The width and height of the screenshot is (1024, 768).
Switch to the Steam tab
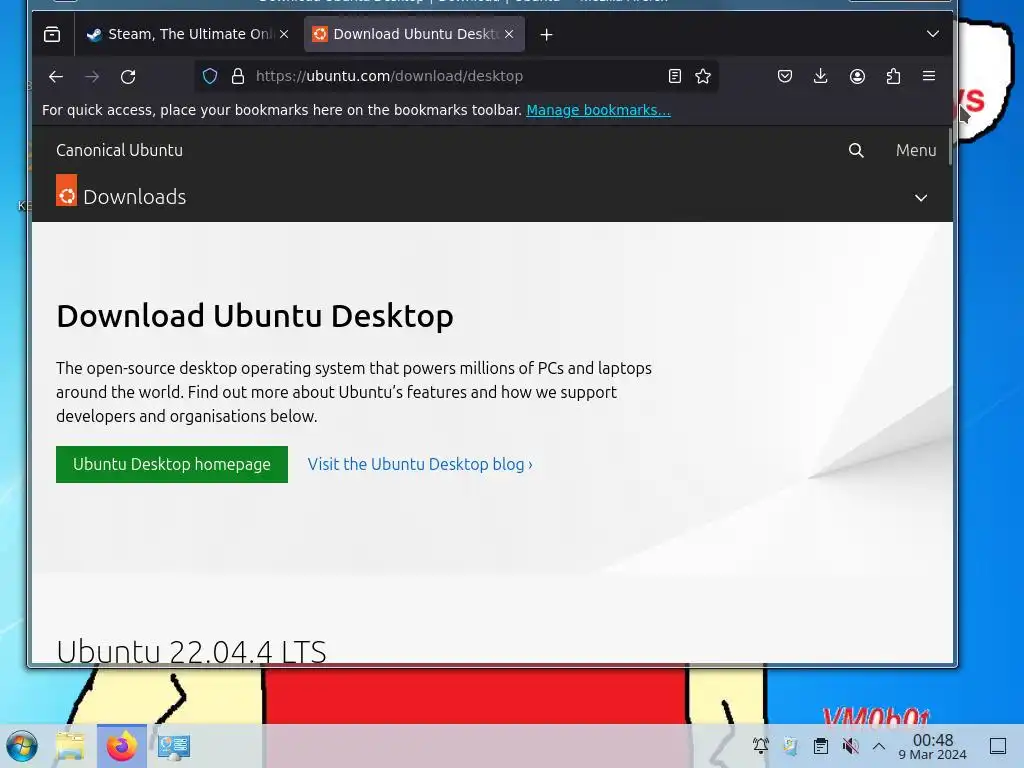point(188,34)
